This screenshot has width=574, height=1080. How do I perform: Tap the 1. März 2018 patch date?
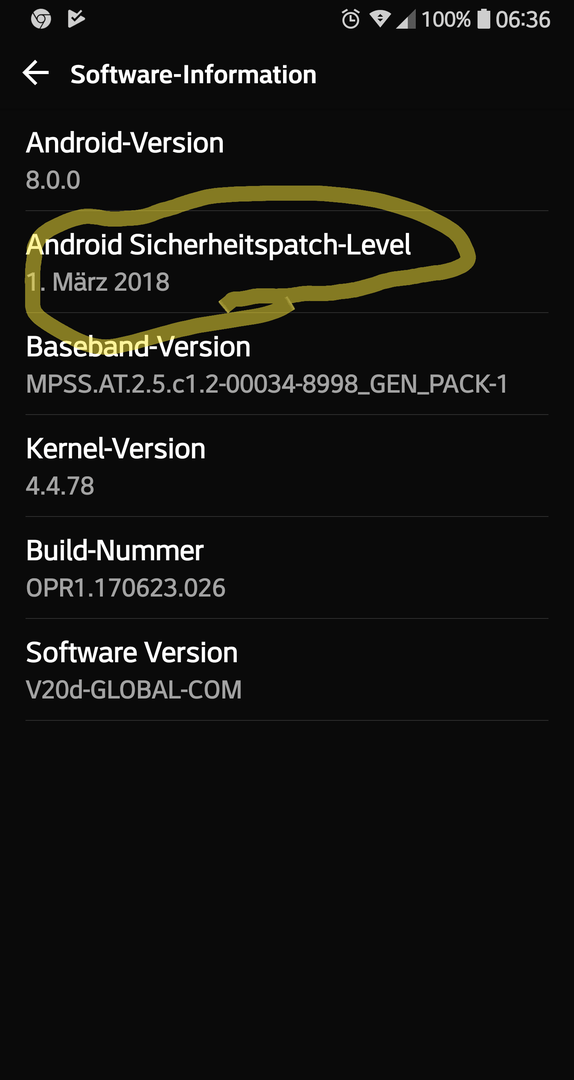pyautogui.click(x=98, y=282)
